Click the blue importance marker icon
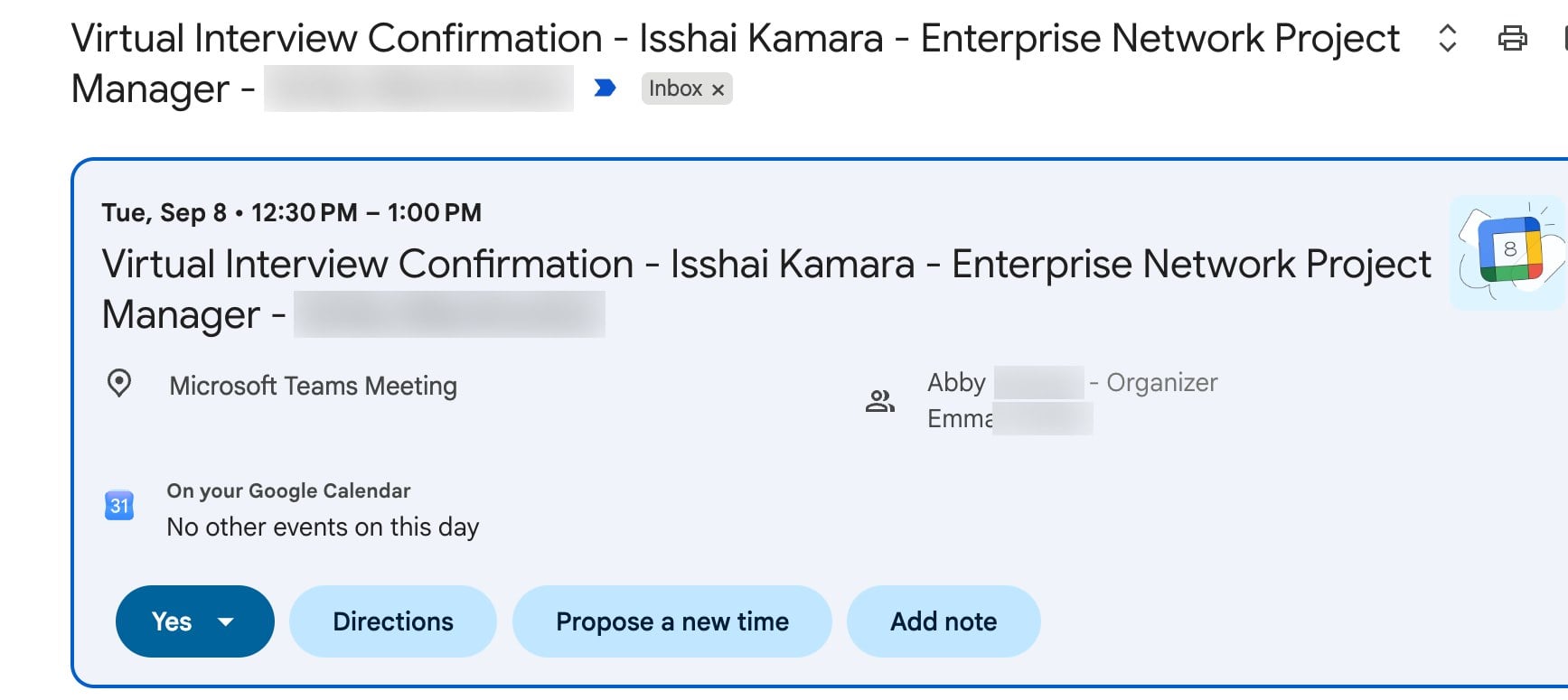The height and width of the screenshot is (700, 1568). point(605,88)
